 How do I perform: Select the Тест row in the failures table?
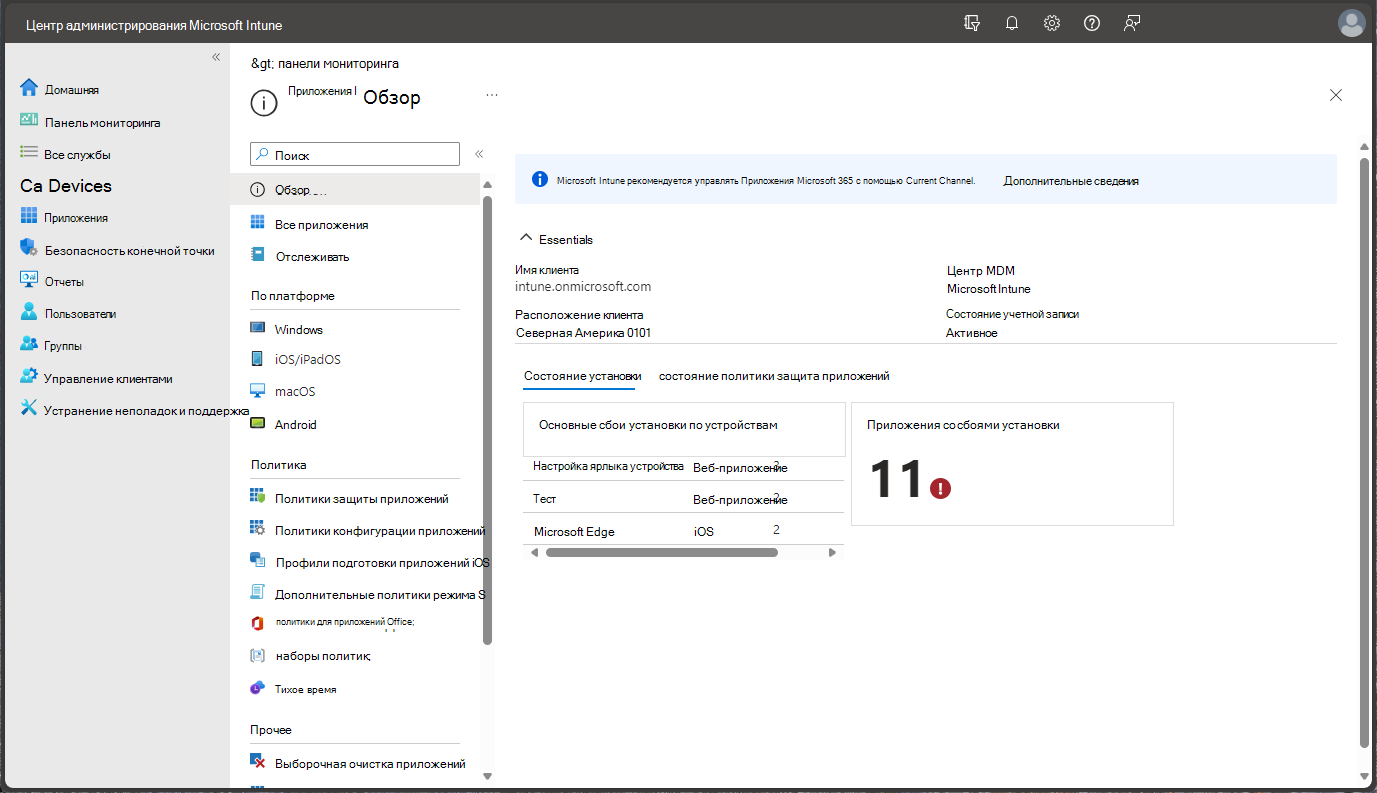pyautogui.click(x=684, y=498)
